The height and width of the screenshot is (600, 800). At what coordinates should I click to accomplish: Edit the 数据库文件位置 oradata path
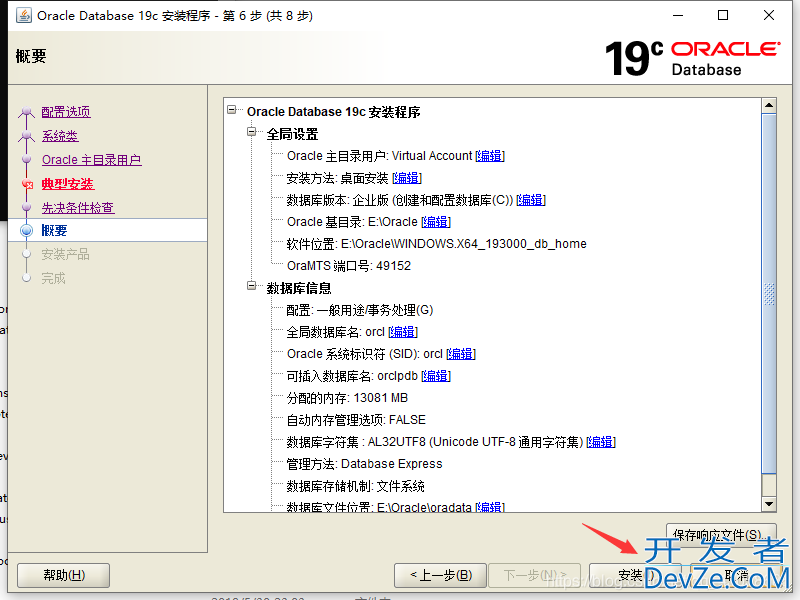[x=490, y=507]
